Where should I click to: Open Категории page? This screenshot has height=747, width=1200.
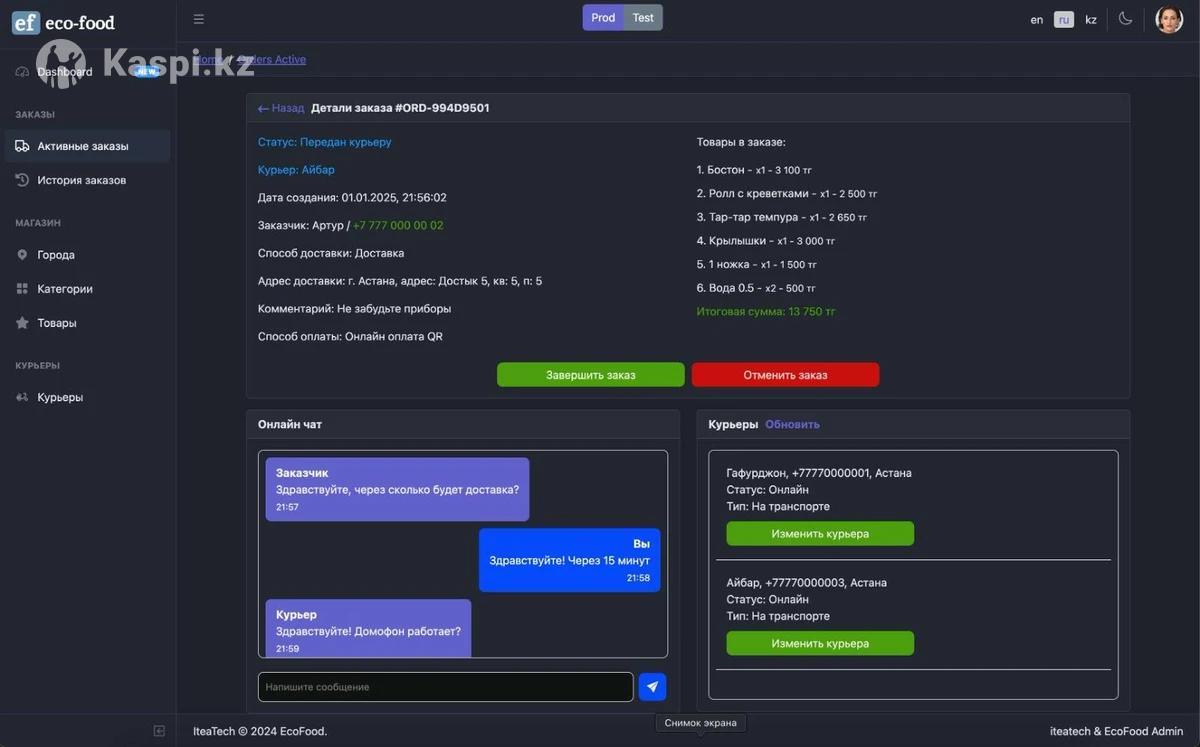click(65, 289)
